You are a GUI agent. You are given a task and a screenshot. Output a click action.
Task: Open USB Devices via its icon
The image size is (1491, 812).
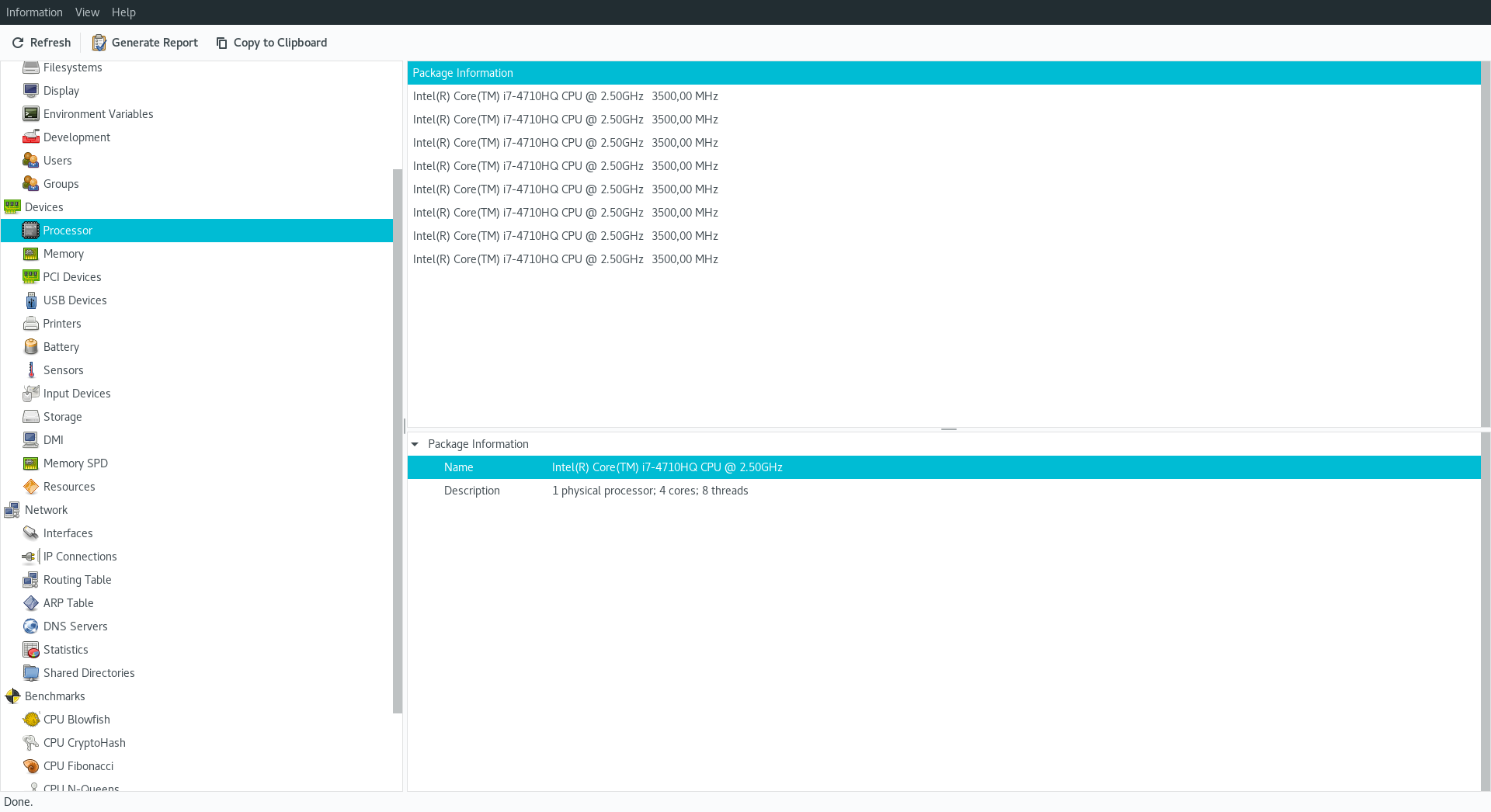[x=31, y=300]
